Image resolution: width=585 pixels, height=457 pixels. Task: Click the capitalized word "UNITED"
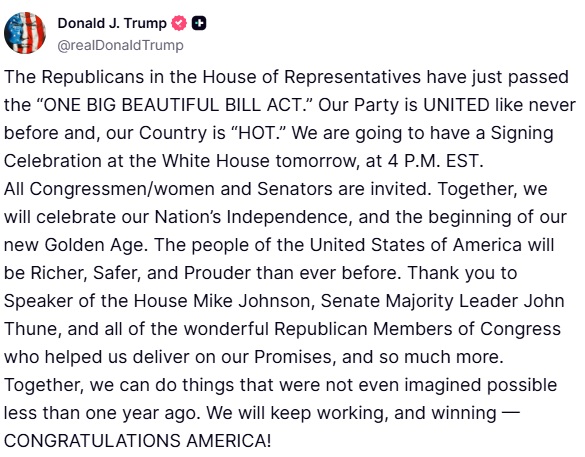(456, 105)
